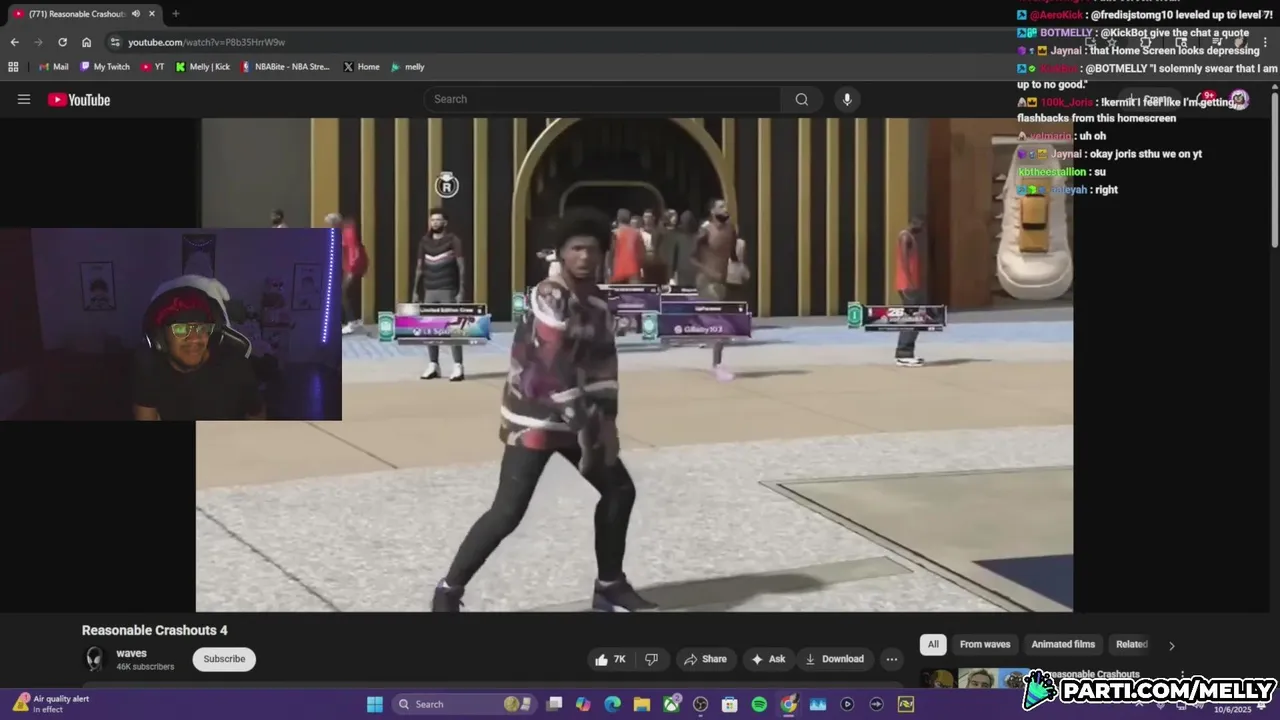This screenshot has width=1280, height=720.
Task: Click the YouTube search magnifier button
Action: [x=802, y=99]
